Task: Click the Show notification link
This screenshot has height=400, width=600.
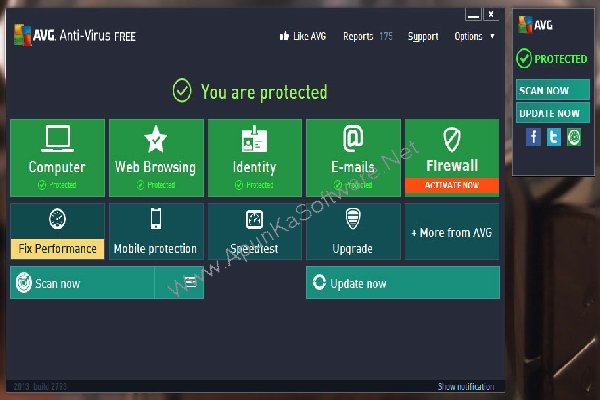Action: click(x=466, y=387)
